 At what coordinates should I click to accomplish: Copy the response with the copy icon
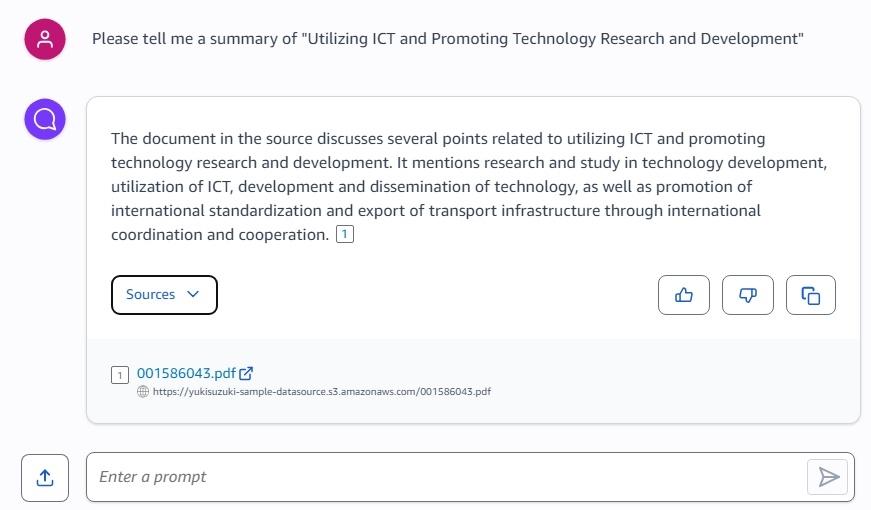coord(811,295)
